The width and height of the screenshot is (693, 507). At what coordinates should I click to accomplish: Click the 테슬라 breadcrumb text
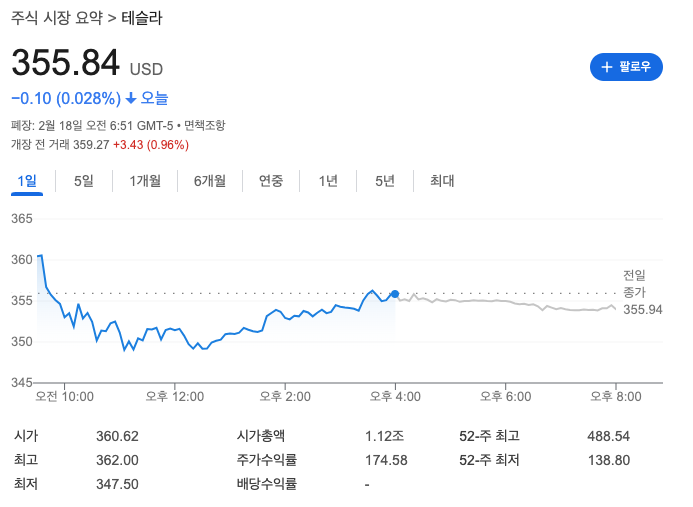(x=142, y=18)
